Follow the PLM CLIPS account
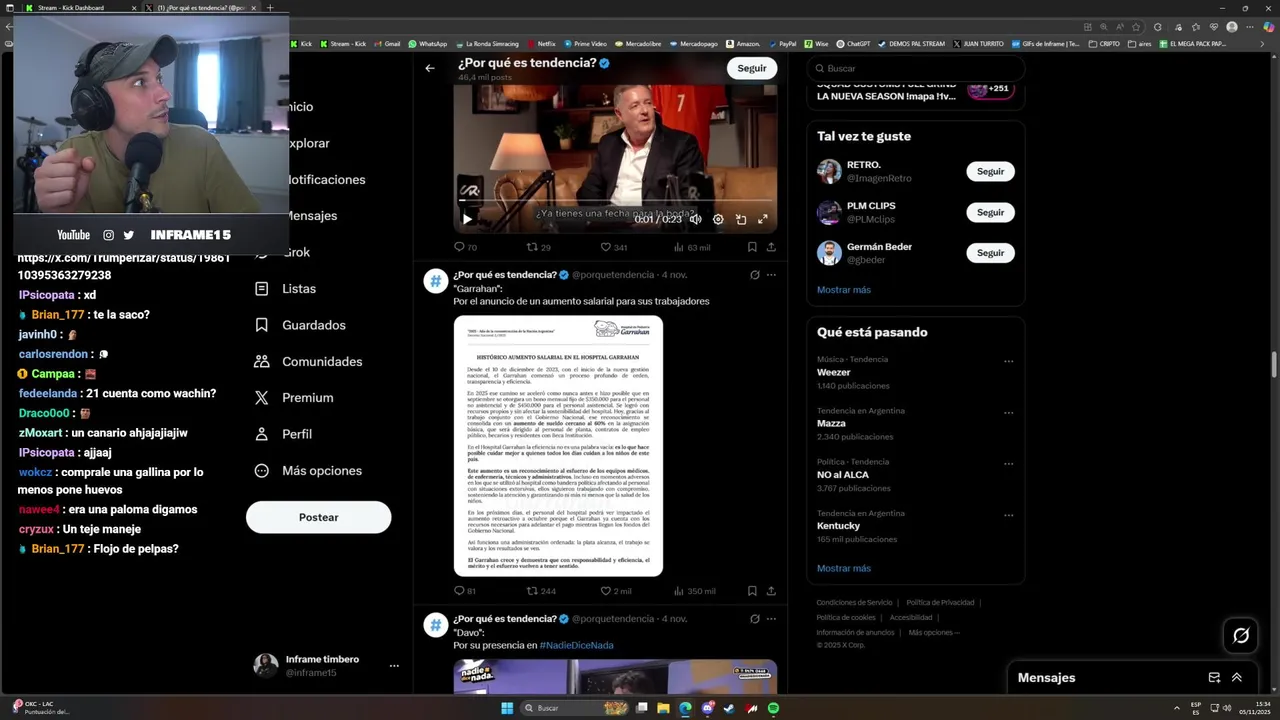The image size is (1280, 720). [x=990, y=212]
